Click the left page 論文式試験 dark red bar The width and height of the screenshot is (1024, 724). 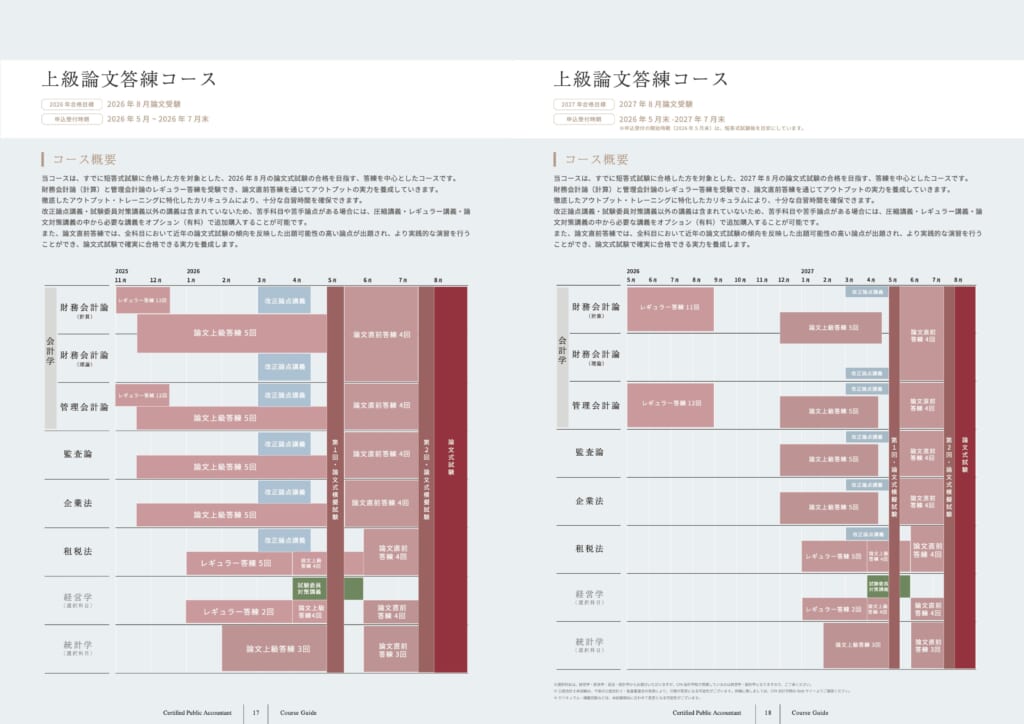point(451,479)
